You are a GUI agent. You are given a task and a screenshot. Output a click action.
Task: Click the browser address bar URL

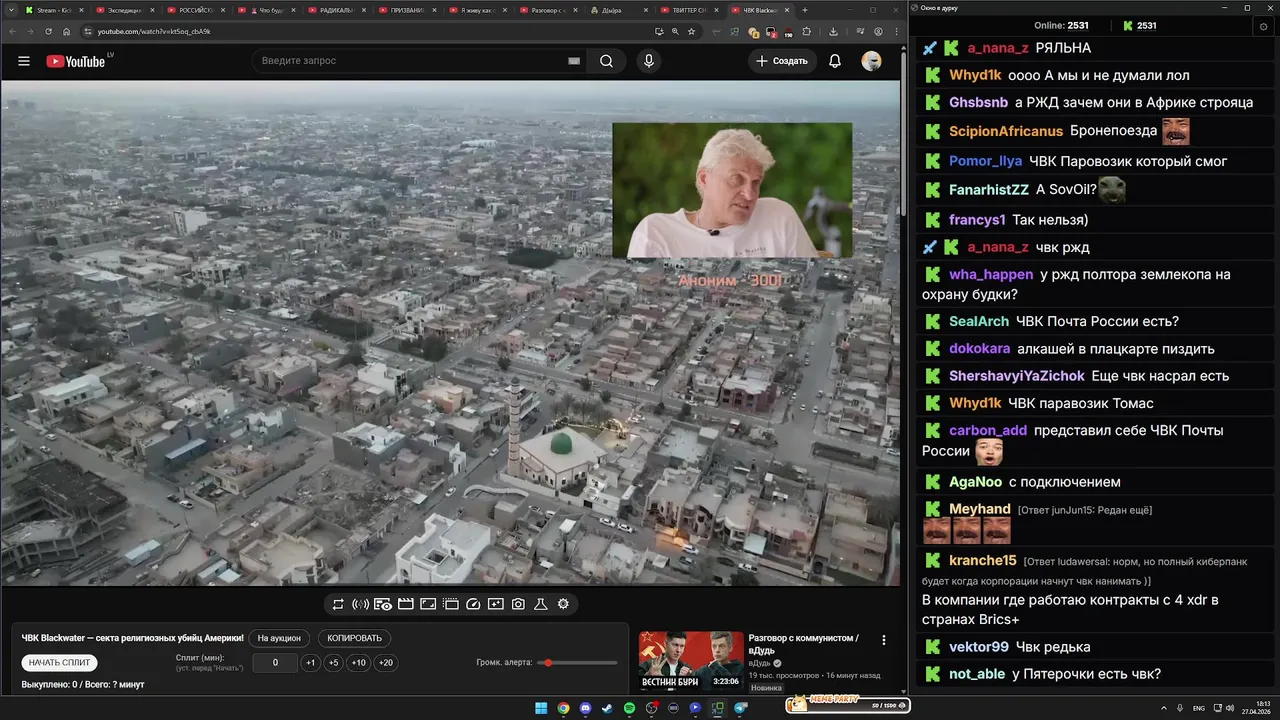pos(154,31)
